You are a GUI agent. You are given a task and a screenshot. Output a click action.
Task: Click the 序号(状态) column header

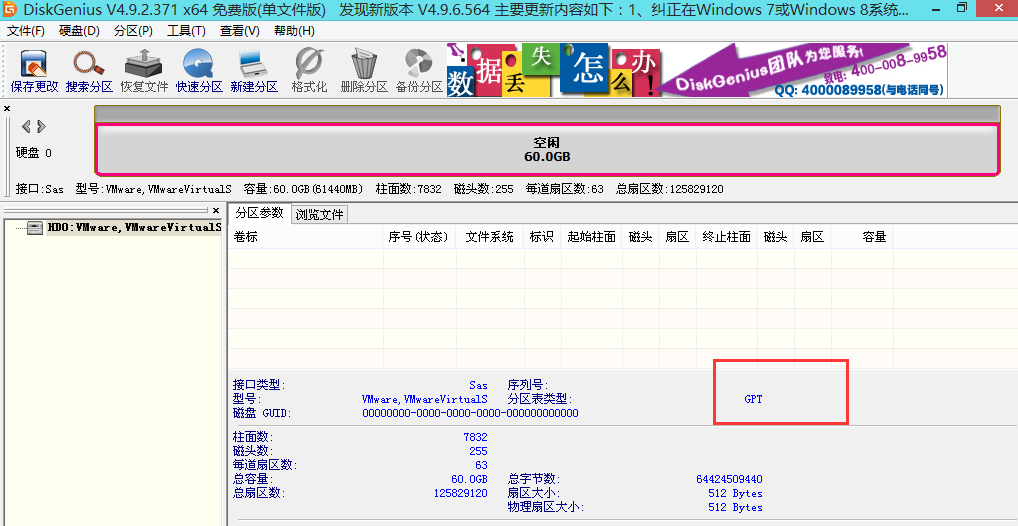pyautogui.click(x=419, y=237)
